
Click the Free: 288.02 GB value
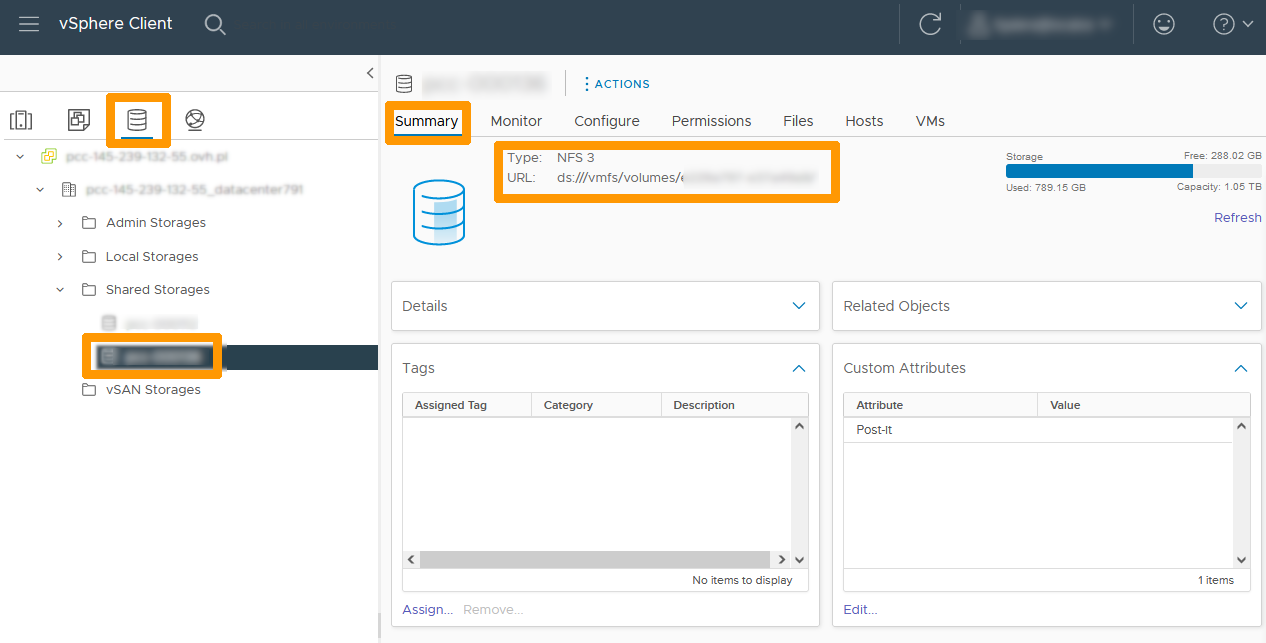click(x=1222, y=156)
